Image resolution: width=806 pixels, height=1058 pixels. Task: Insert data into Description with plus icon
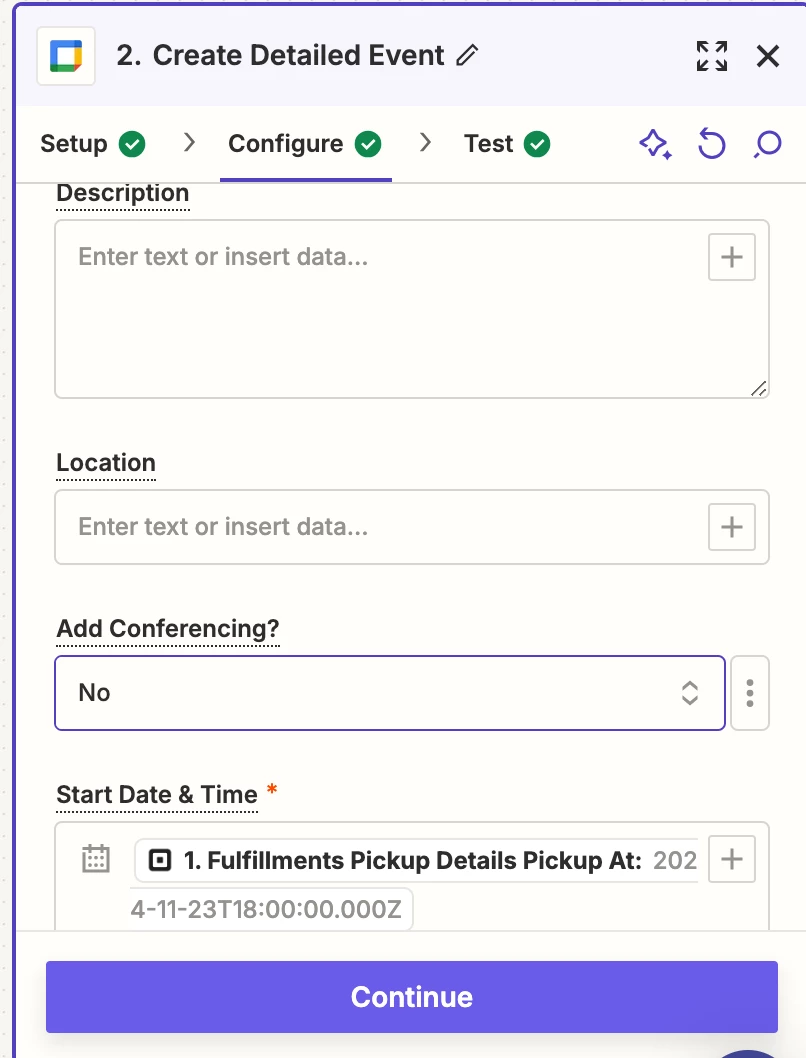tap(731, 258)
